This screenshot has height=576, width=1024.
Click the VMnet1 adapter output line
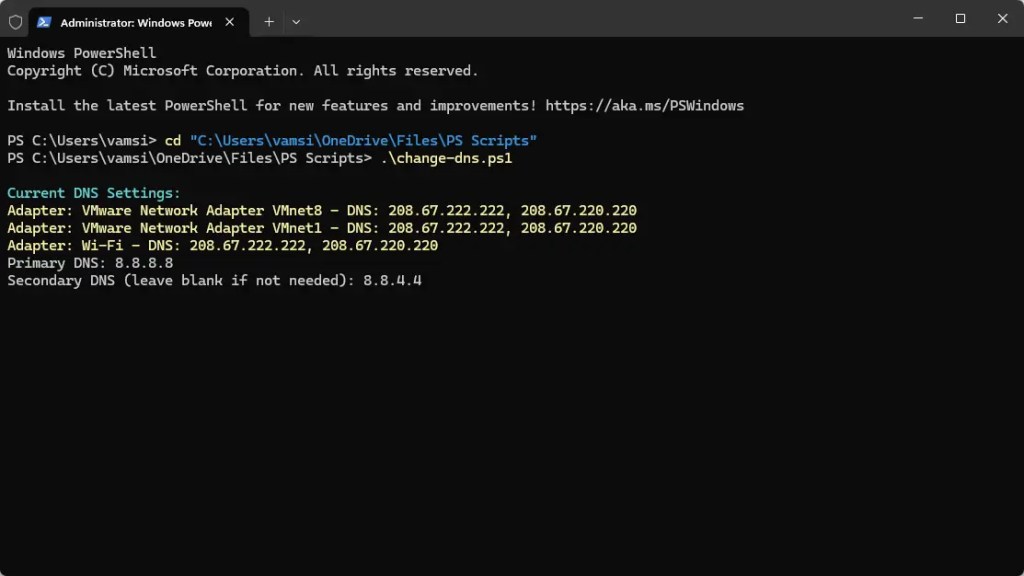322,228
